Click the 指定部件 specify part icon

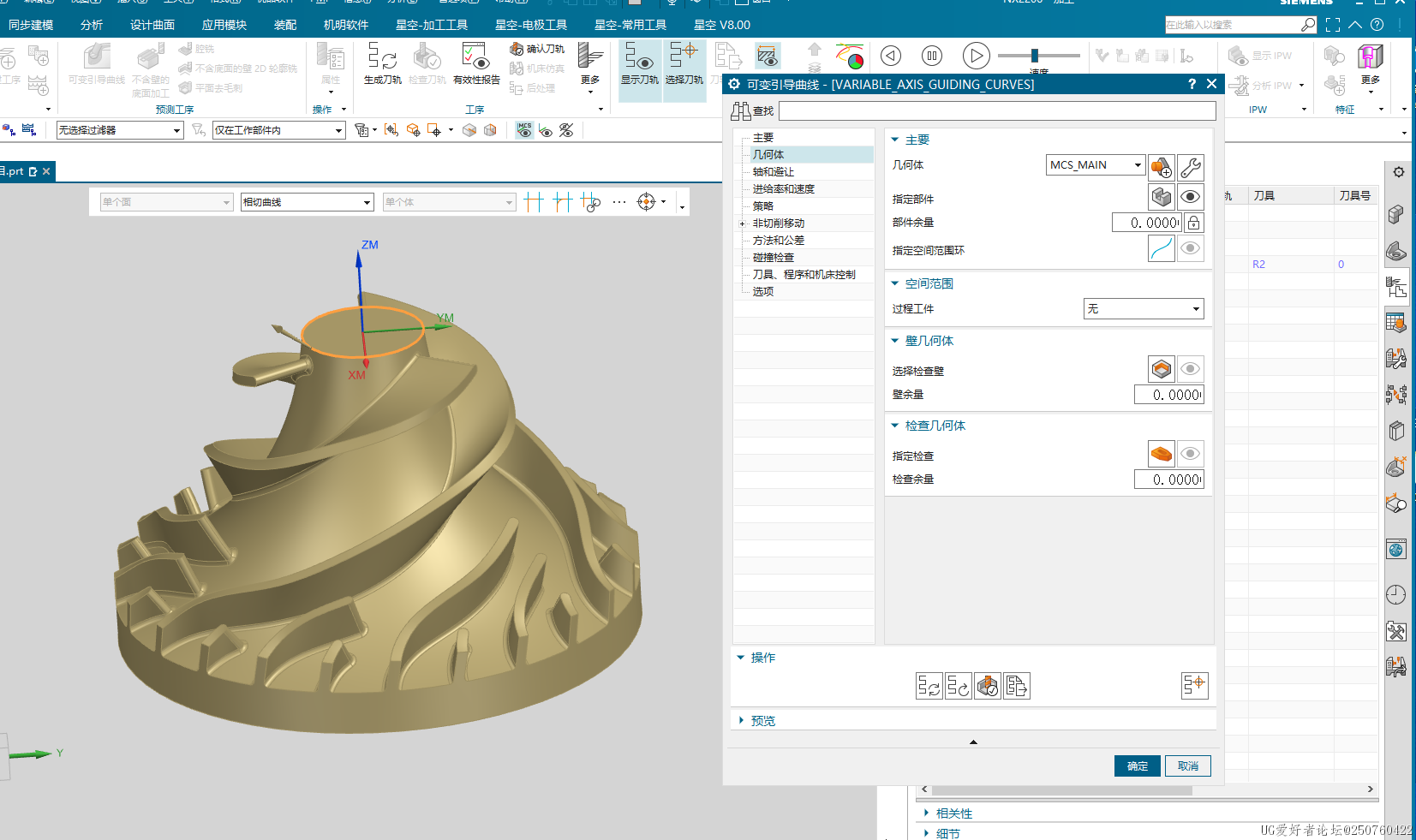click(x=1162, y=197)
